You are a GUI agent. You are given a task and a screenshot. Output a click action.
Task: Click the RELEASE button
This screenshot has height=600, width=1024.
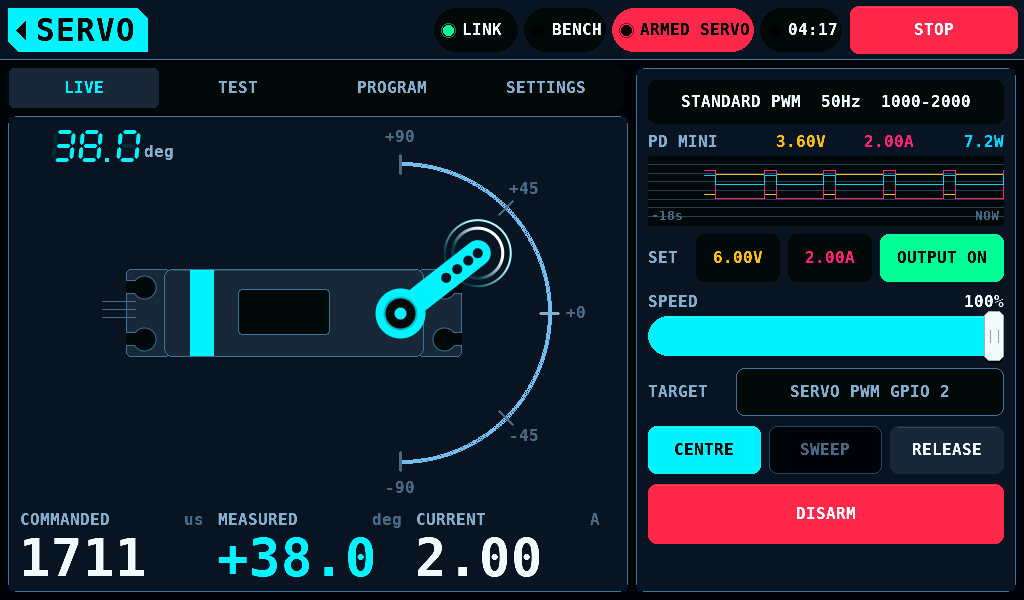click(x=947, y=450)
